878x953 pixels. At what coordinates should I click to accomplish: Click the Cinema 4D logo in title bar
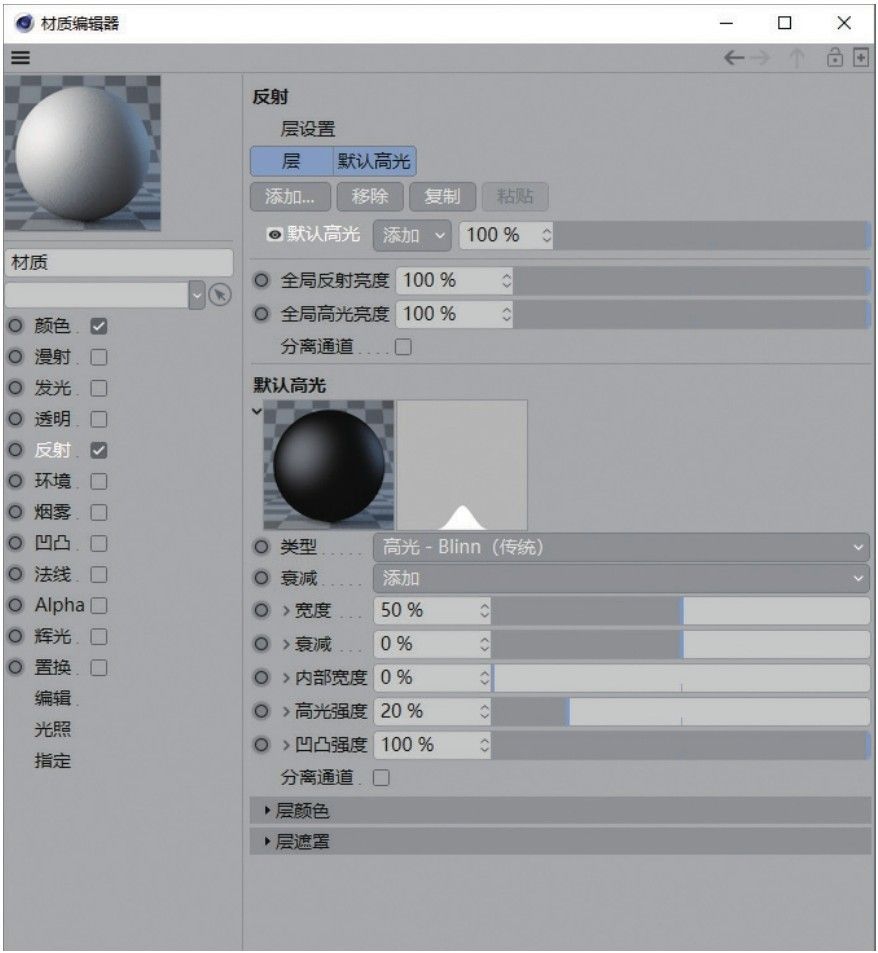click(24, 23)
